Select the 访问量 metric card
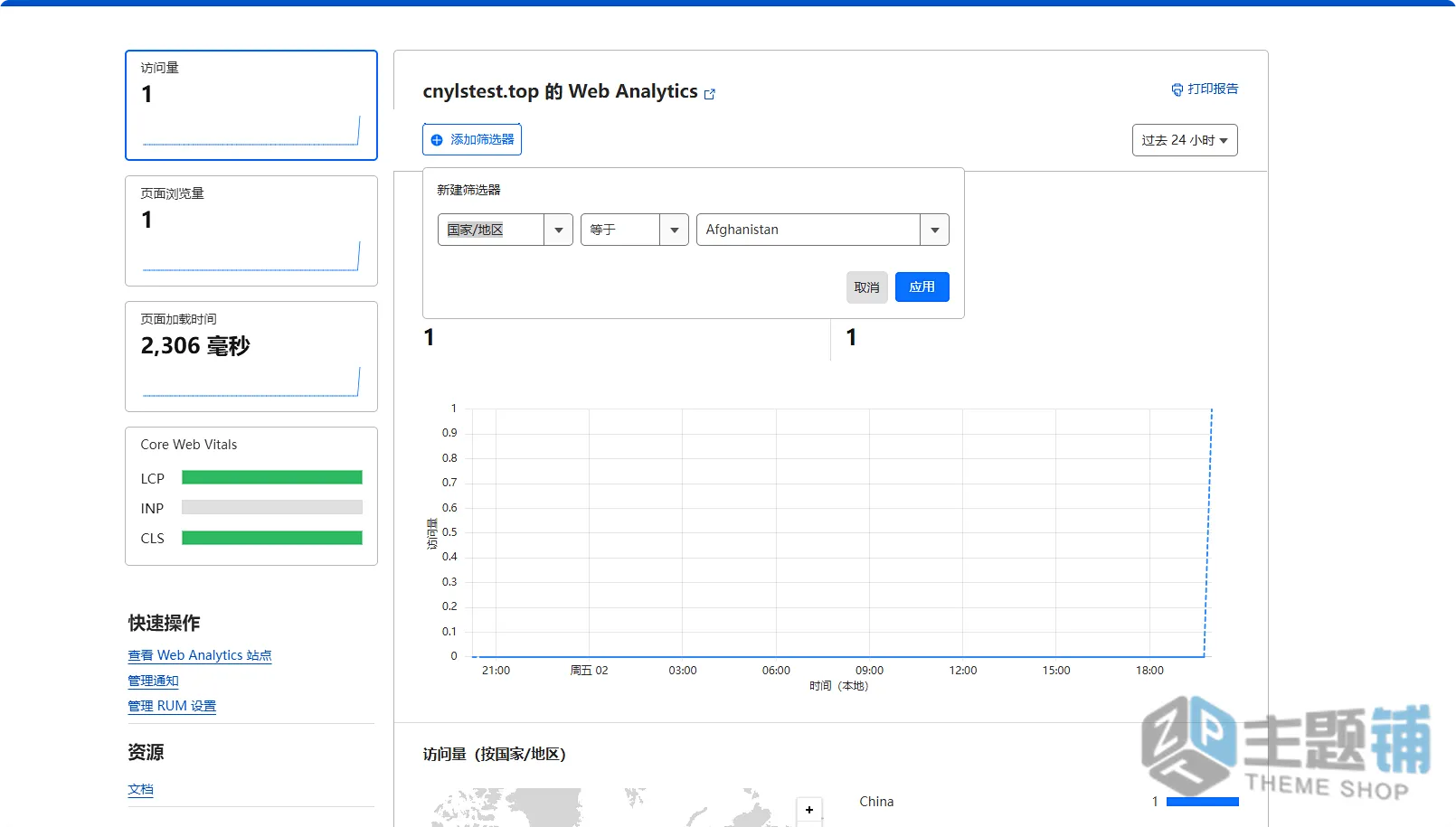Viewport: 1456px width, 827px height. pyautogui.click(x=251, y=105)
